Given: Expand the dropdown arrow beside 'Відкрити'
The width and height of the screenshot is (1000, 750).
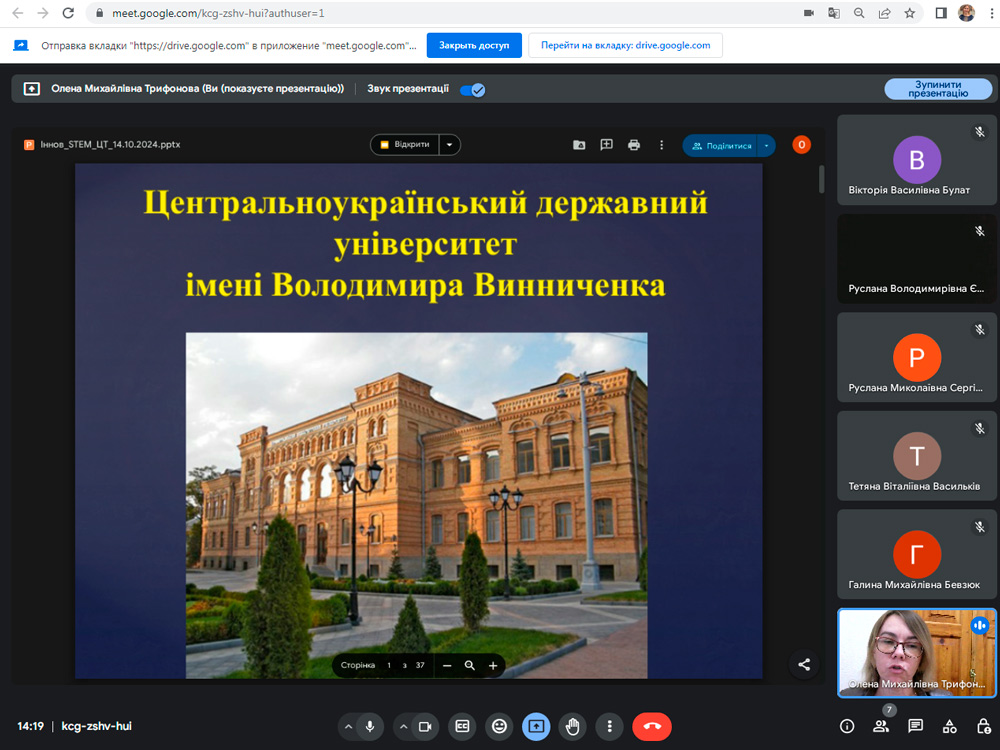Looking at the screenshot, I should (450, 145).
